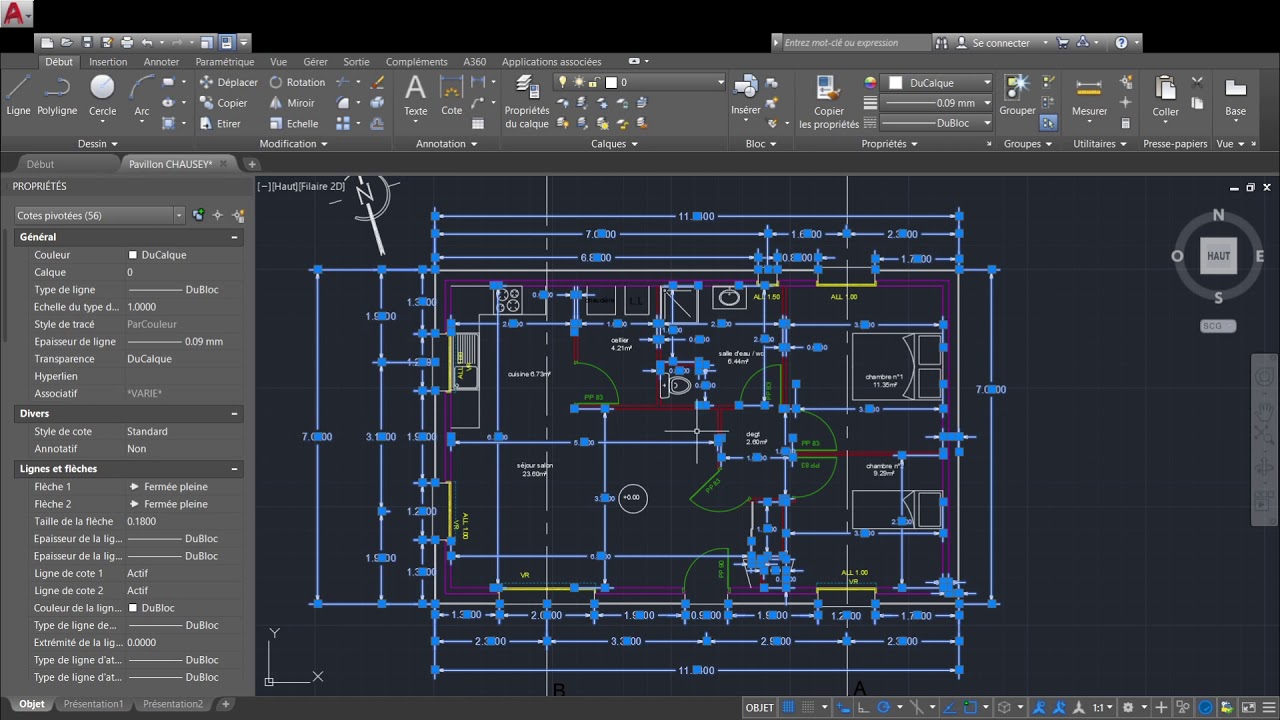This screenshot has height=720, width=1280.
Task: Switch to Présentation1 layout tab
Action: (x=93, y=704)
